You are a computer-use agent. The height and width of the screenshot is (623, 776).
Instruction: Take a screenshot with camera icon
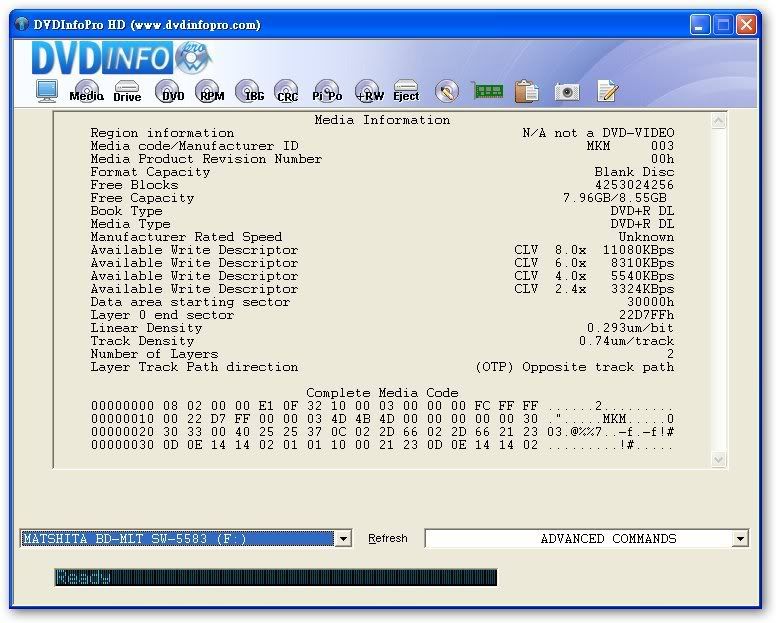pos(567,92)
